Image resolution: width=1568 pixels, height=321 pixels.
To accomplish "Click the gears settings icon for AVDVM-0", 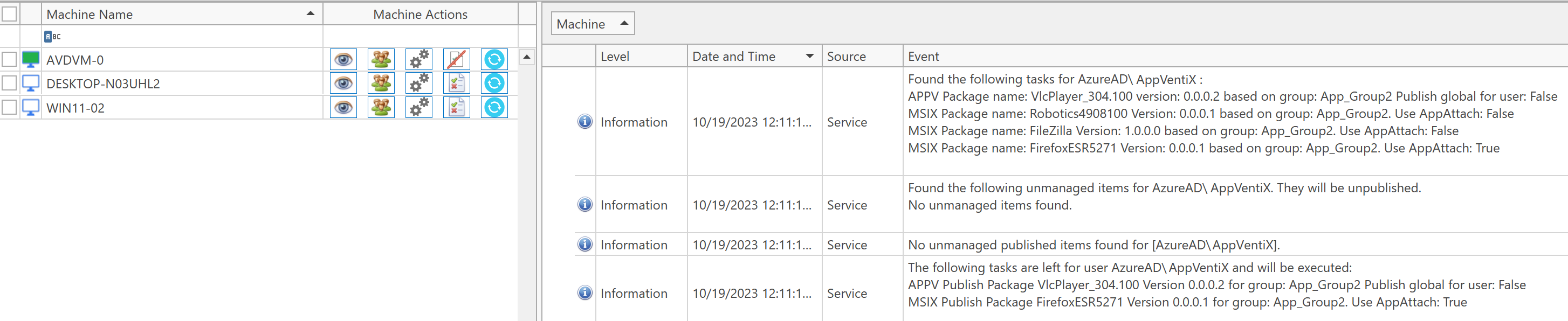I will (419, 60).
